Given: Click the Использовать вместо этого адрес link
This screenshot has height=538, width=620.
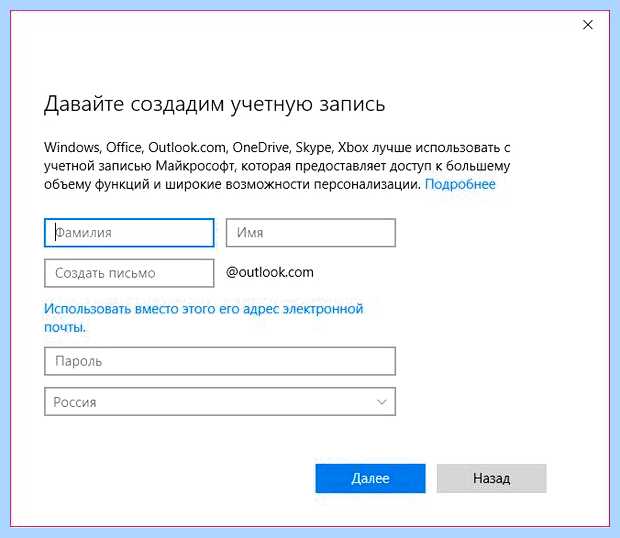Looking at the screenshot, I should click(204, 318).
